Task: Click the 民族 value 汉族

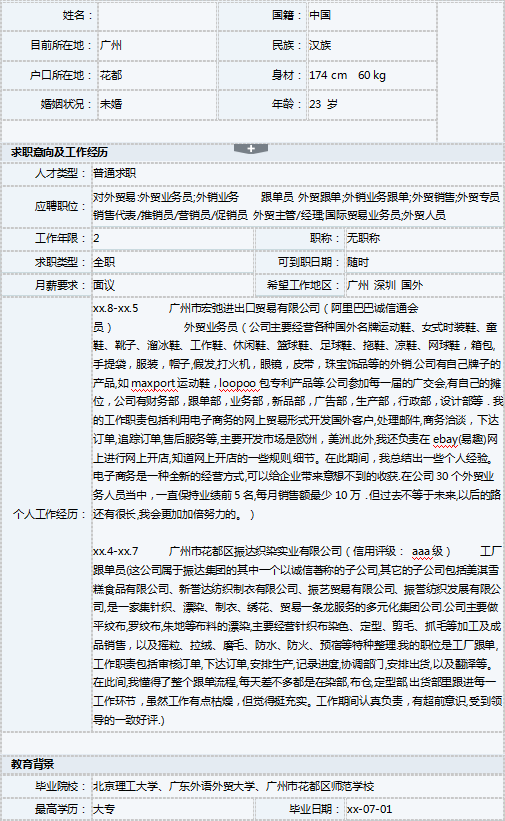Action: [320, 46]
